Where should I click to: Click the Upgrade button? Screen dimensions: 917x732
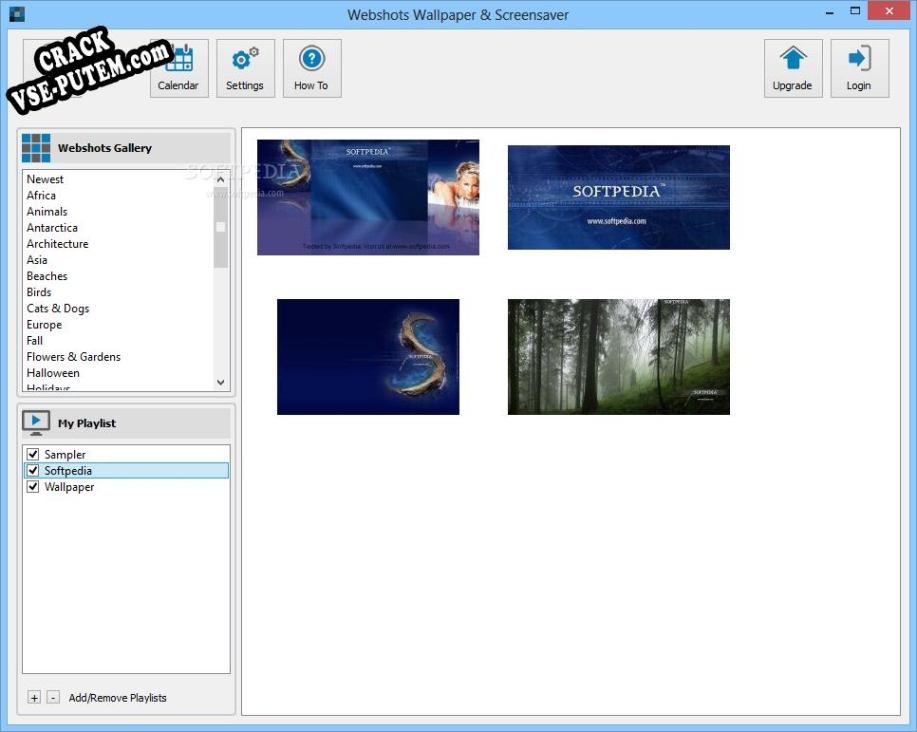pyautogui.click(x=792, y=68)
